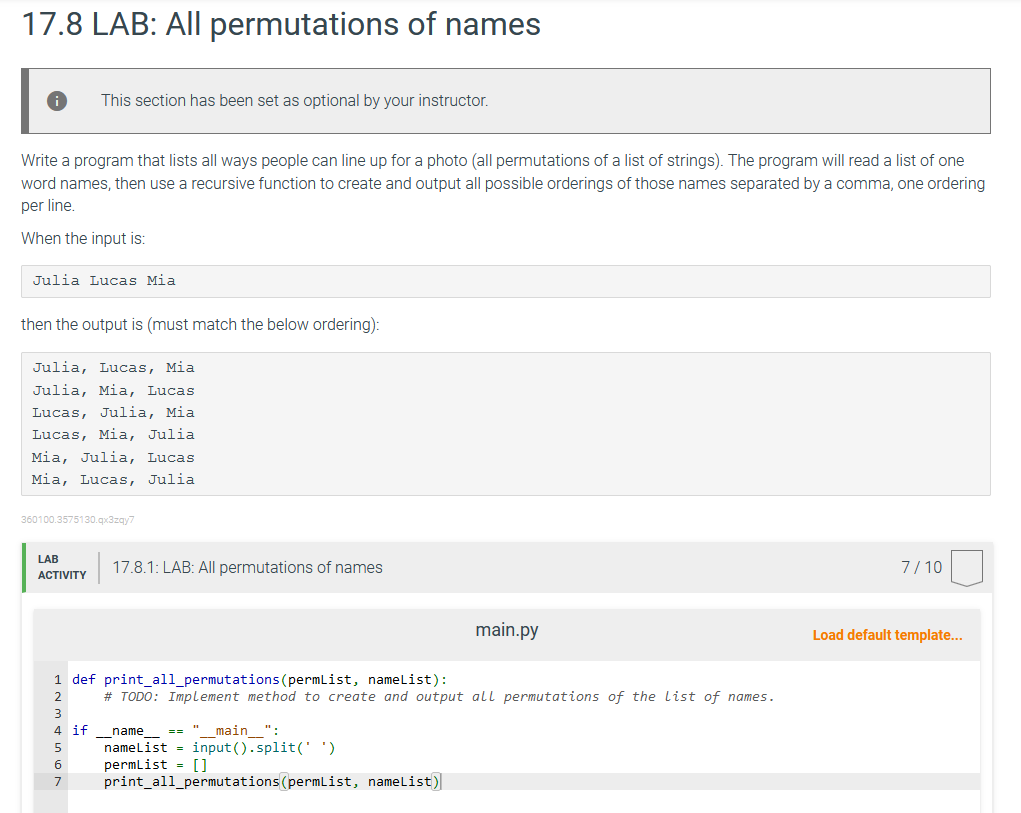1021x813 pixels.
Task: Click the Load default template link
Action: click(x=887, y=635)
